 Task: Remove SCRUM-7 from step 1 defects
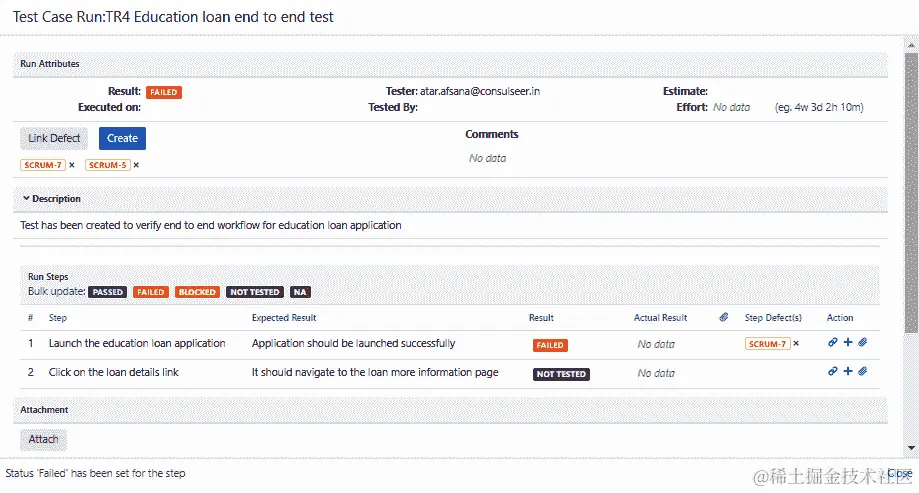pyautogui.click(x=796, y=343)
